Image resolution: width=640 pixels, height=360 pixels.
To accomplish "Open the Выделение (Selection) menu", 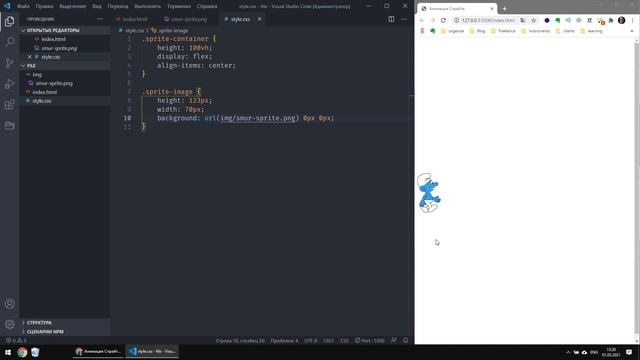I will coord(73,6).
